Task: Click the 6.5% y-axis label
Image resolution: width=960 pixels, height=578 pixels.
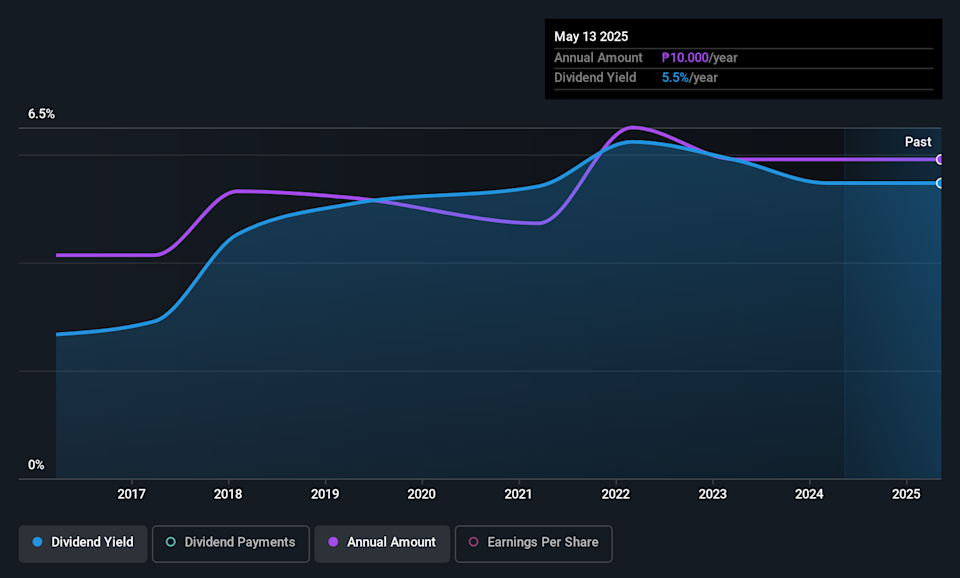Action: tap(41, 114)
